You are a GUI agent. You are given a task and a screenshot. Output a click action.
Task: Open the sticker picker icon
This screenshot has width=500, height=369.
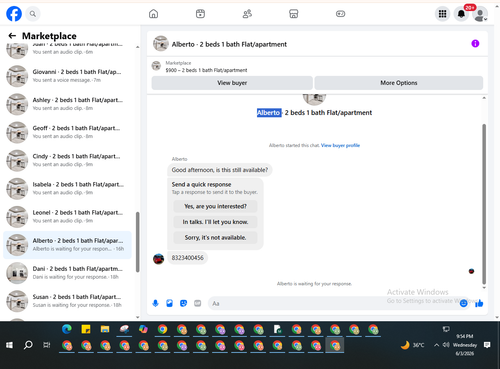(183, 303)
